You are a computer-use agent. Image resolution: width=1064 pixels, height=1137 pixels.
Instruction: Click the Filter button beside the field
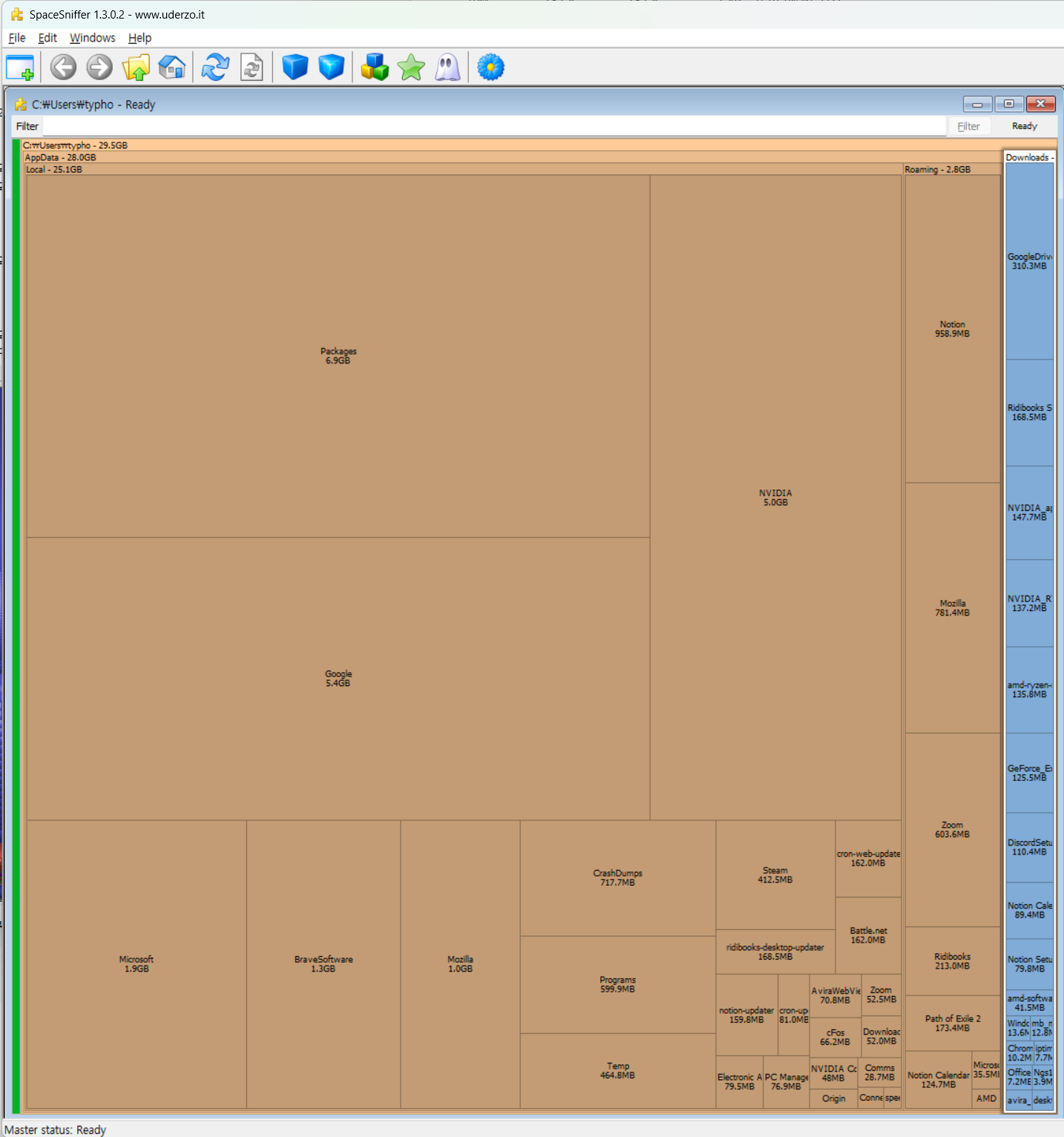click(968, 126)
